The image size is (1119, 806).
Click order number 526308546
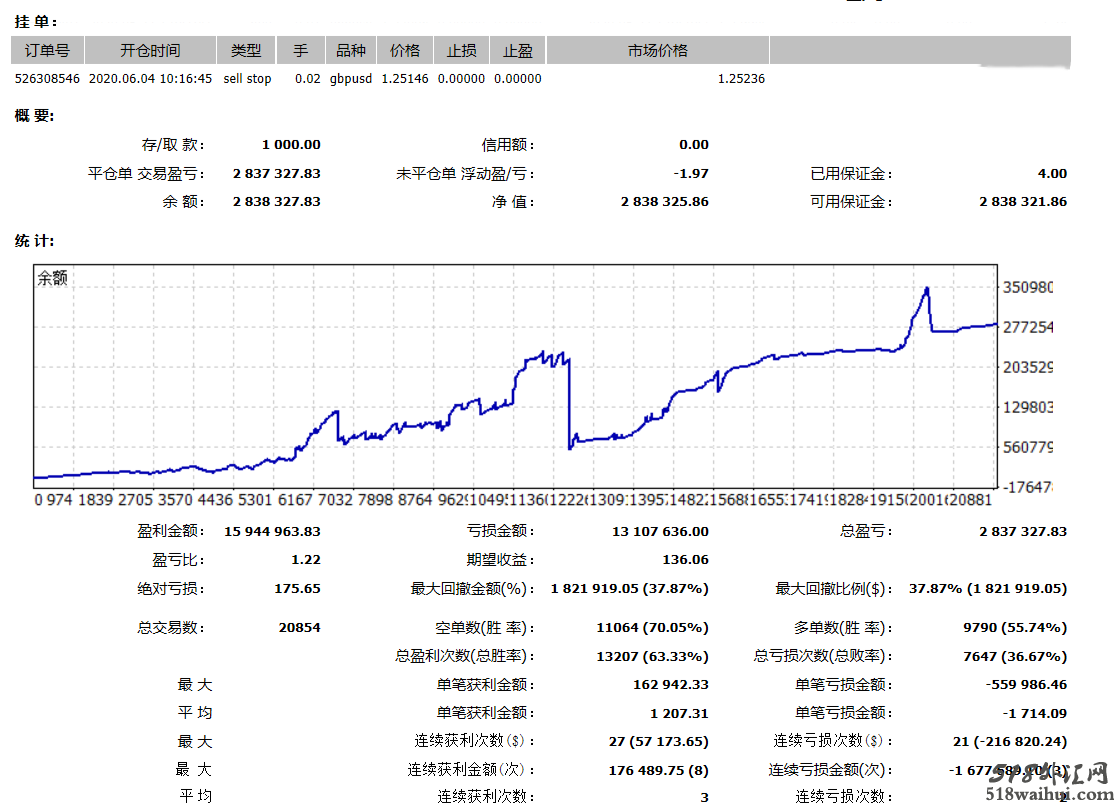pyautogui.click(x=47, y=79)
